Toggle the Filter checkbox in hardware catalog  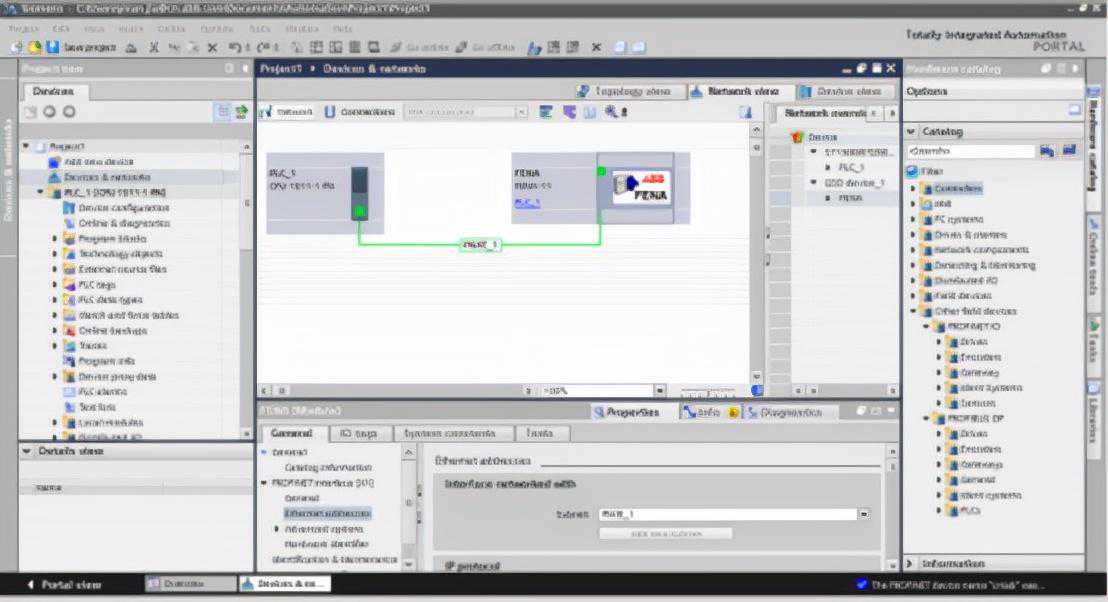pyautogui.click(x=912, y=171)
